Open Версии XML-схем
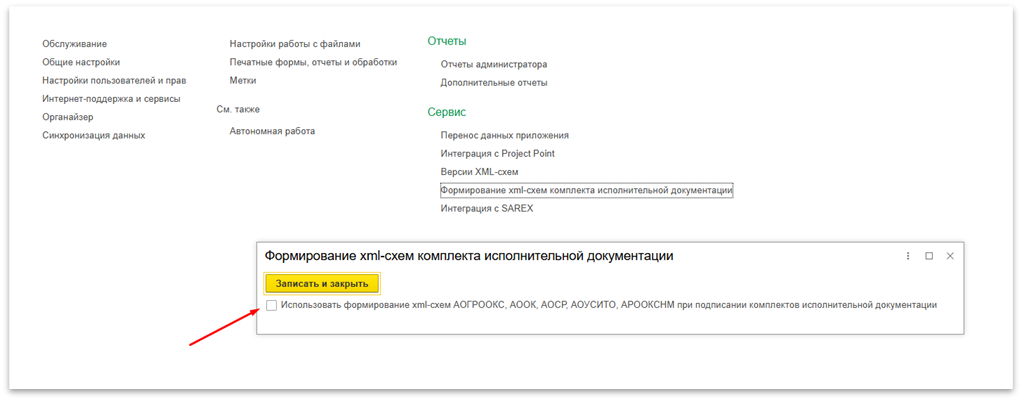This screenshot has height=401, width=1022. tap(479, 172)
